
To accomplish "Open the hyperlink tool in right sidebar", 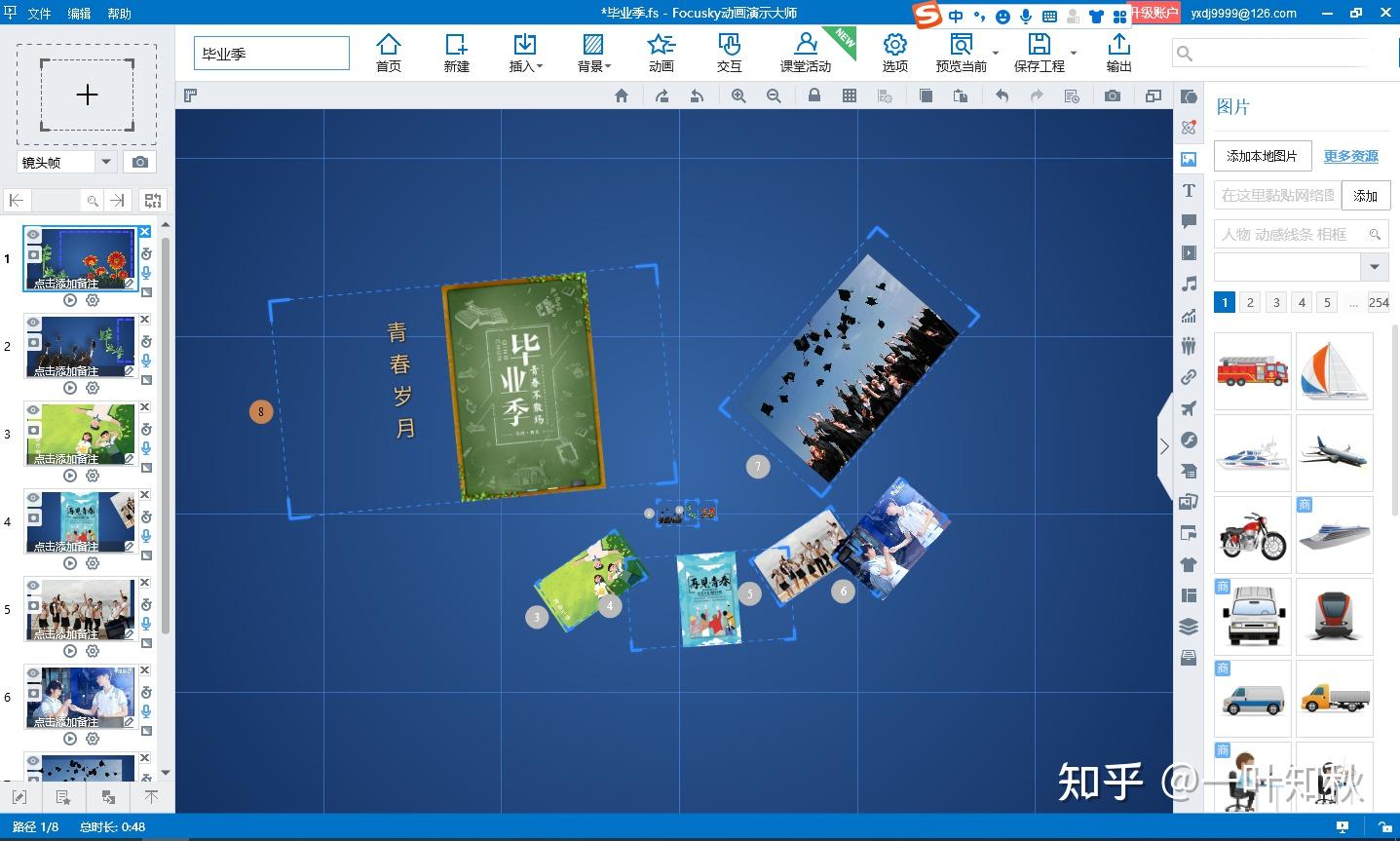I will click(x=1189, y=377).
